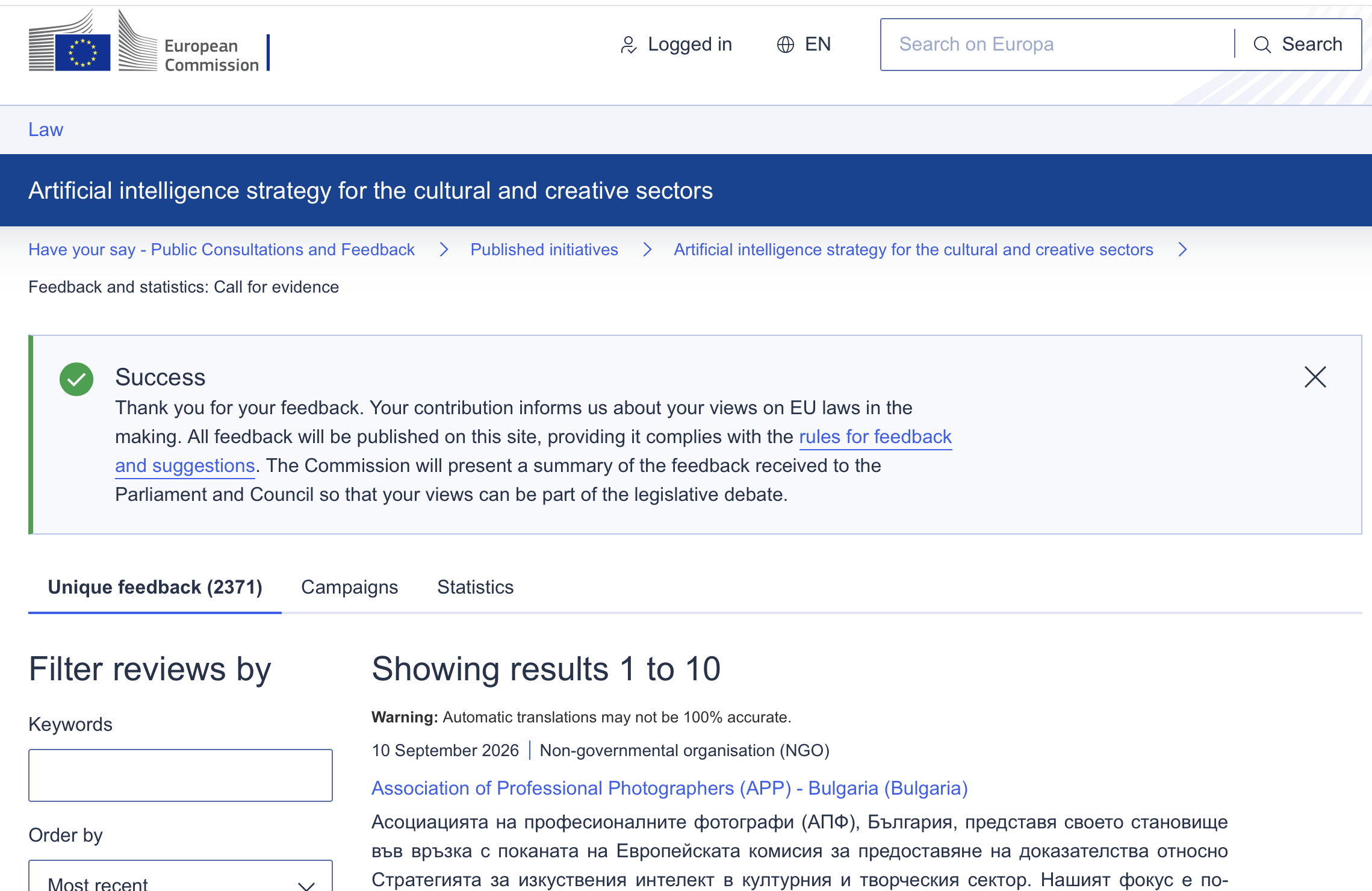Click the user account icon beside Logged in
The image size is (1372, 891).
[628, 45]
